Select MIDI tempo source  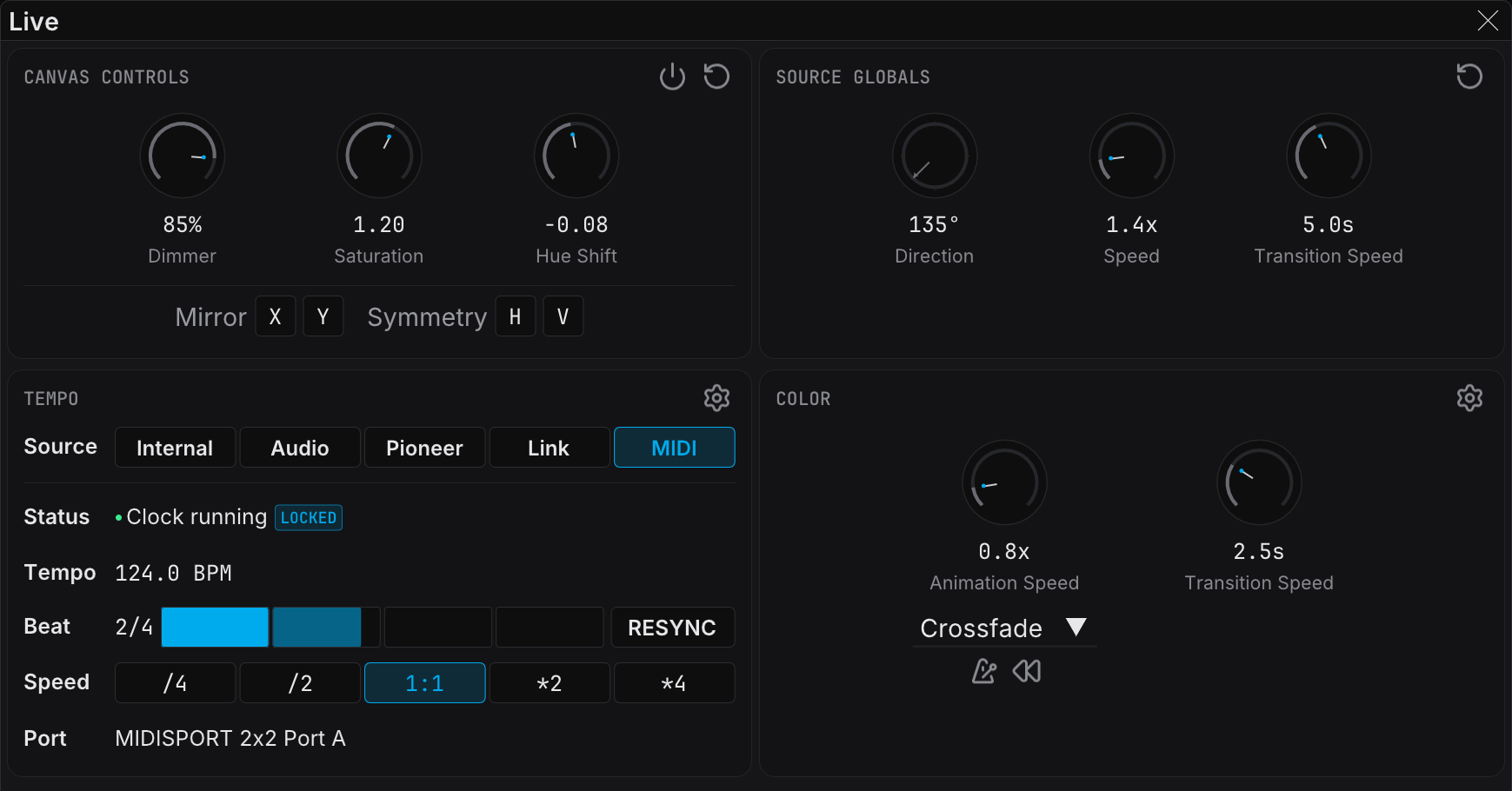click(x=675, y=448)
